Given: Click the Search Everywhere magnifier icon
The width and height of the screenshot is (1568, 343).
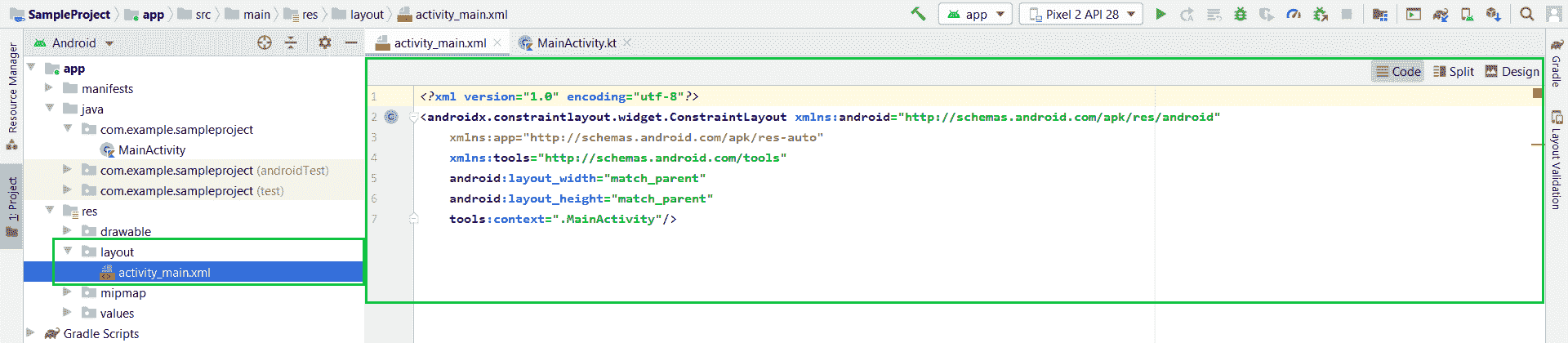Looking at the screenshot, I should click(x=1526, y=14).
